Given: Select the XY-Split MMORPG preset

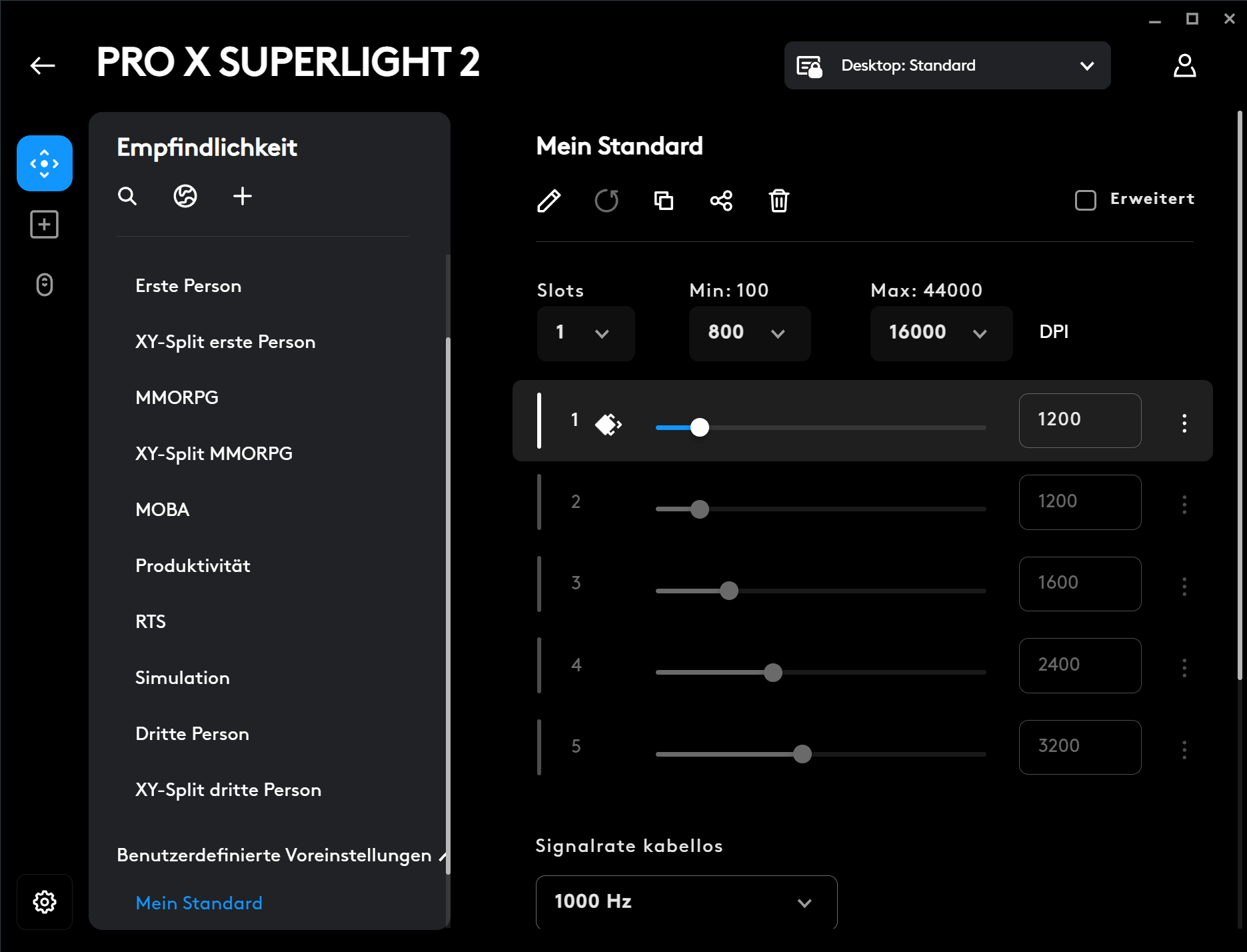Looking at the screenshot, I should [214, 454].
